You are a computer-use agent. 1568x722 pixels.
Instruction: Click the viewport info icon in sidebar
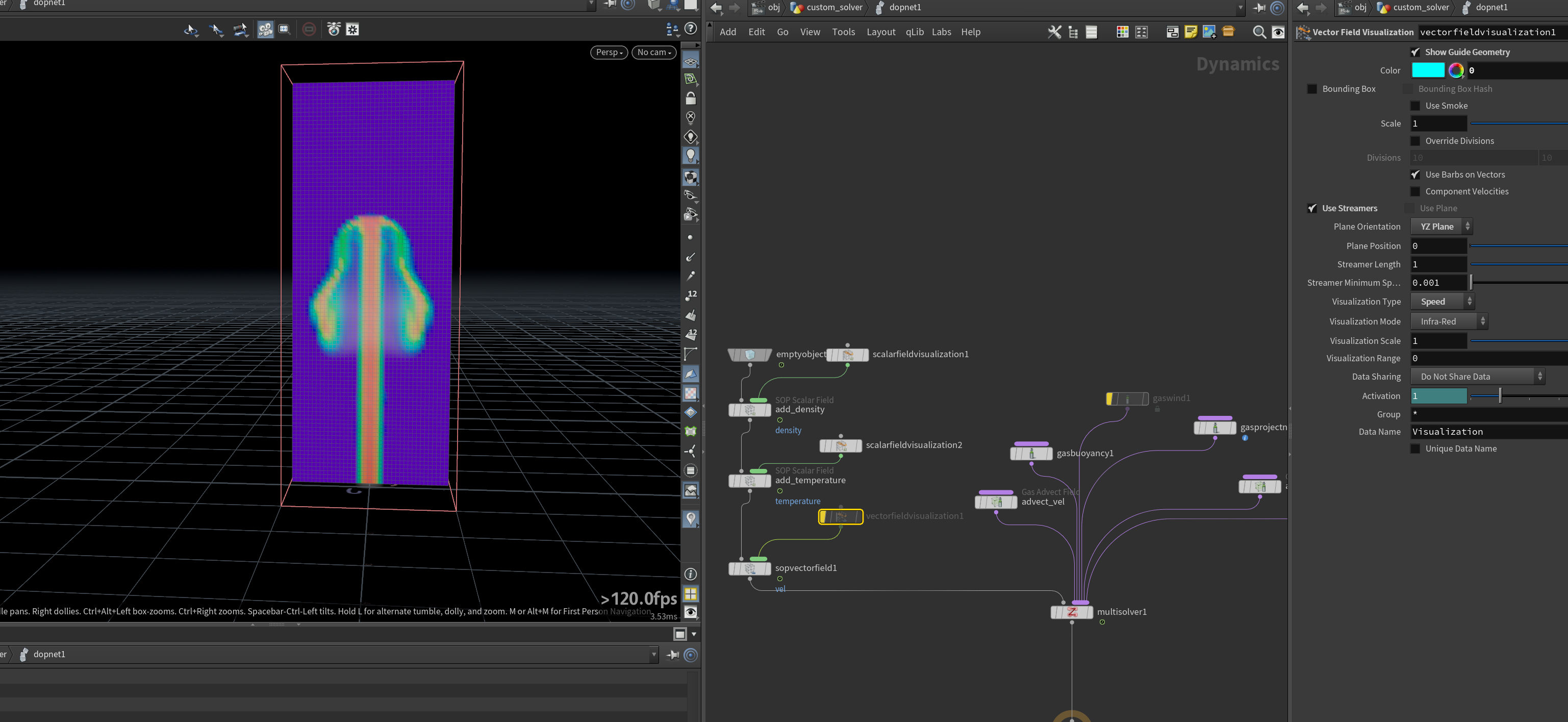(x=690, y=574)
